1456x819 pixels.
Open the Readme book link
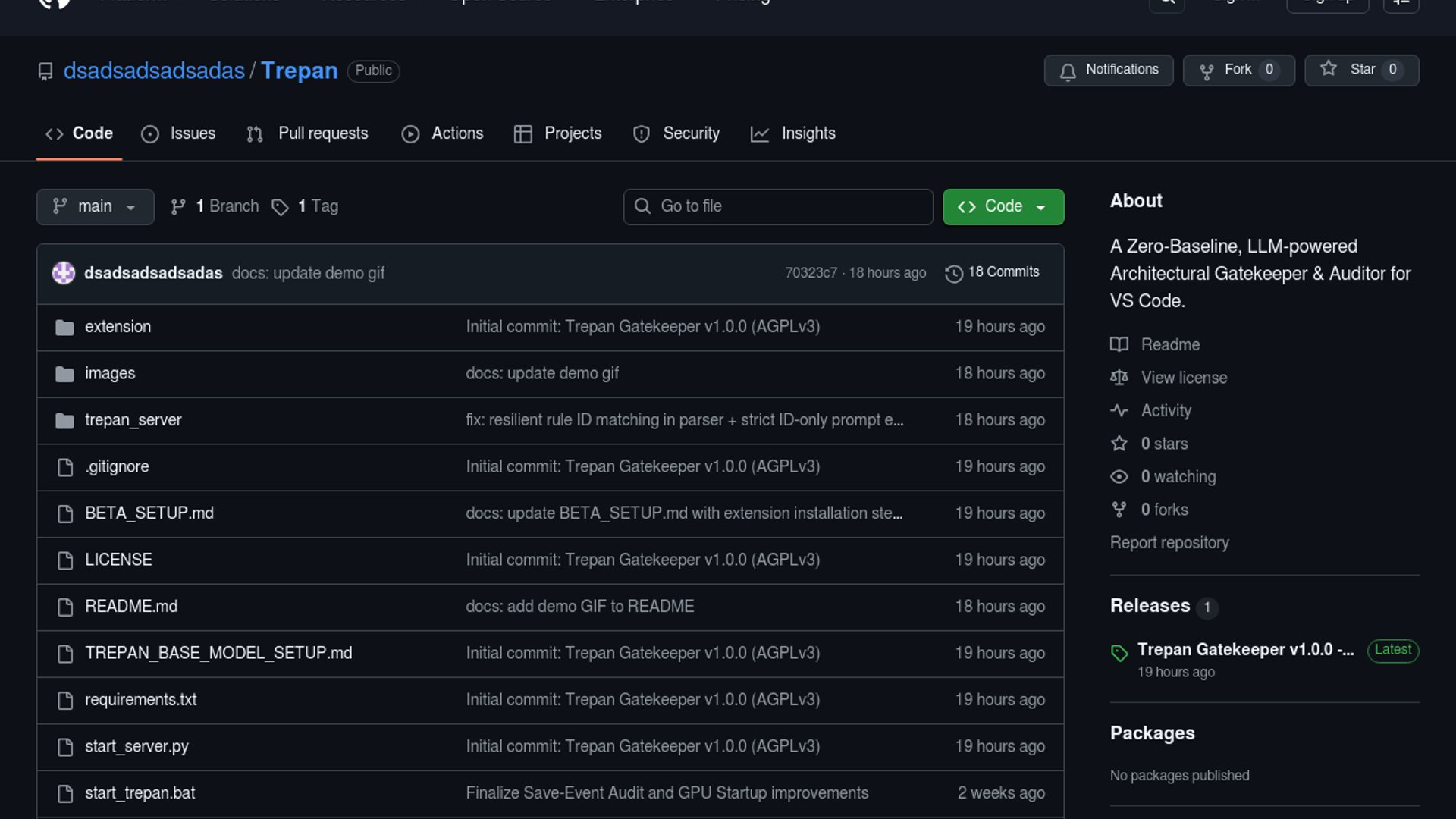click(1169, 345)
